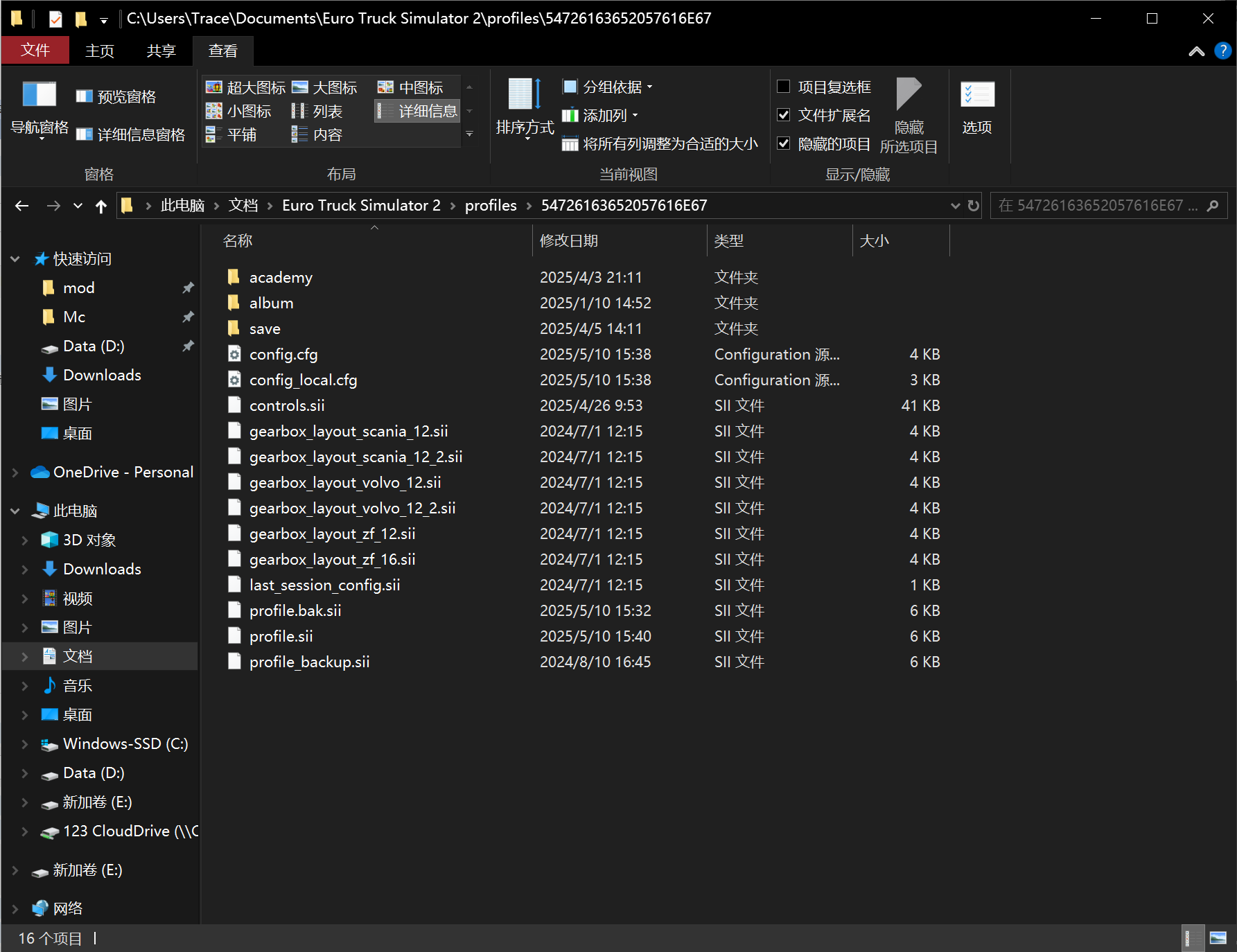Size all columns to fit (将所有列调整为合适的大小)
Screen dimensions: 1237x952
[x=660, y=143]
